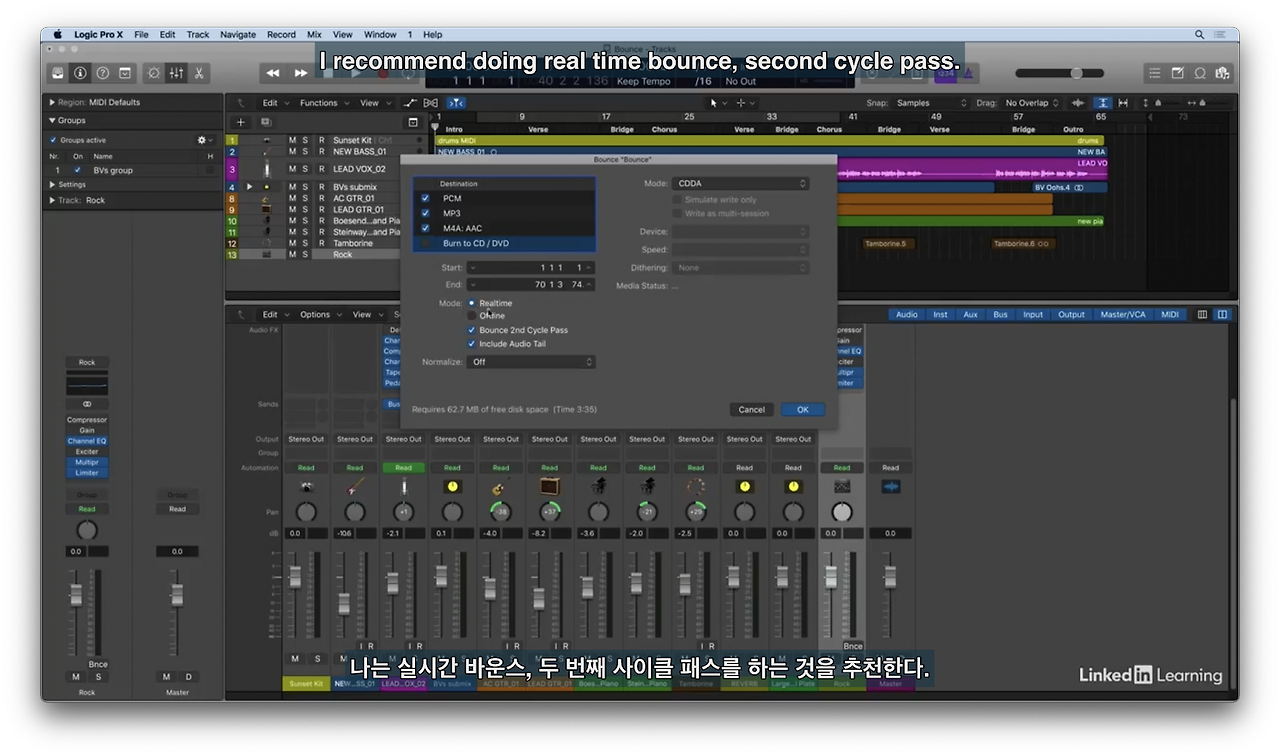Open the Loop Browser icon
The image size is (1280, 756).
click(1200, 73)
